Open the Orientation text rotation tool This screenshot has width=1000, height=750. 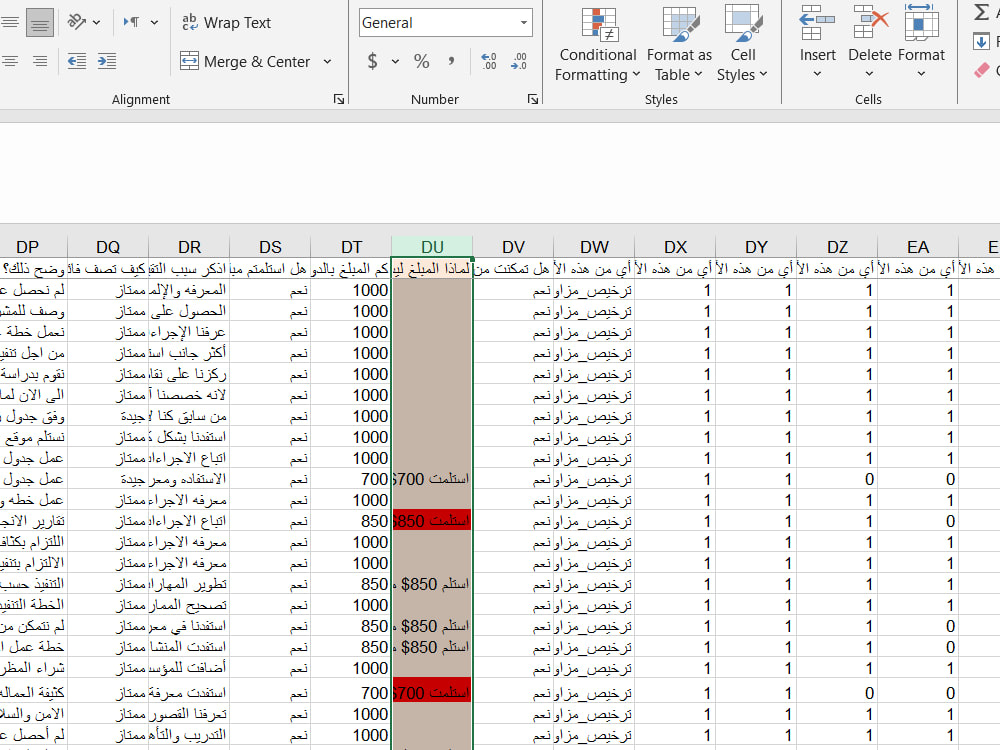click(x=77, y=22)
